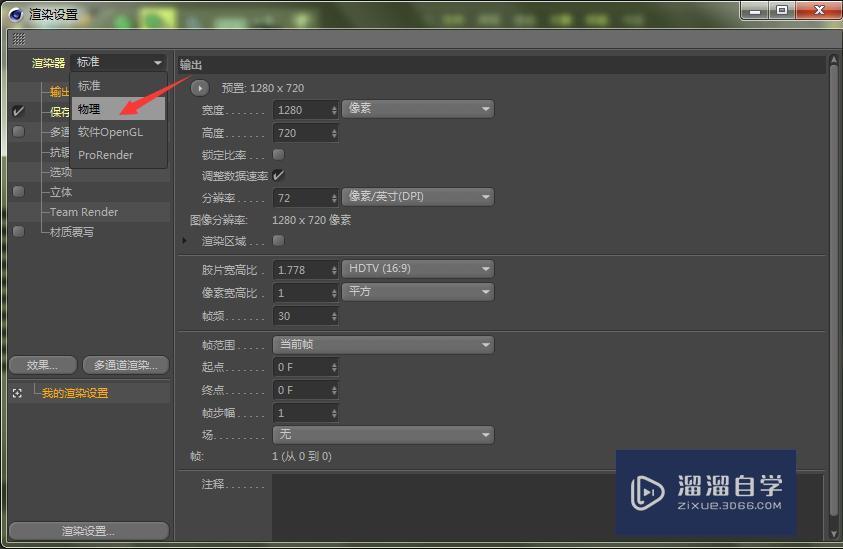Open the 平方 pixel aspect dropdown
Image resolution: width=843 pixels, height=549 pixels.
point(418,291)
